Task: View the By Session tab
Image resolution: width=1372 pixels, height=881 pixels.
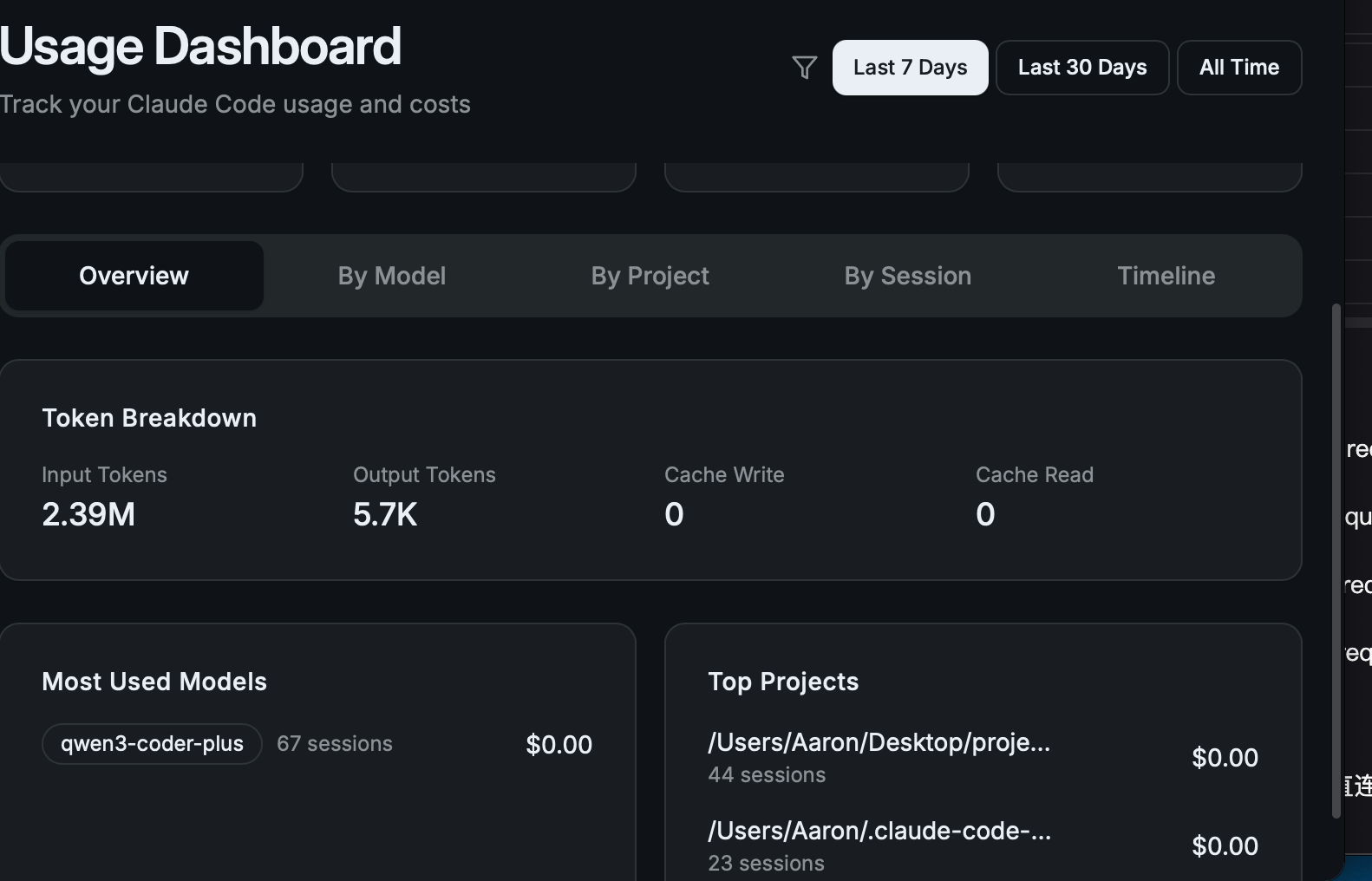Action: click(908, 276)
